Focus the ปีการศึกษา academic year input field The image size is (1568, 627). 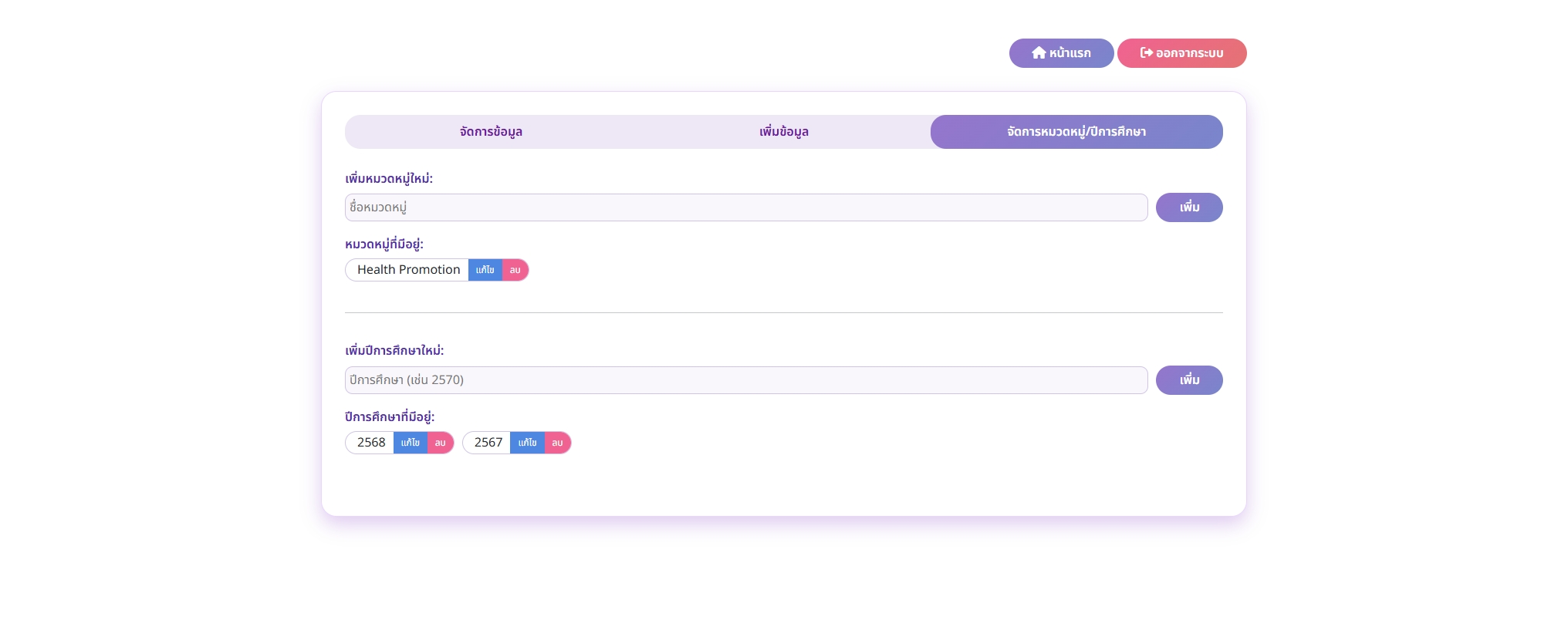pyautogui.click(x=745, y=380)
